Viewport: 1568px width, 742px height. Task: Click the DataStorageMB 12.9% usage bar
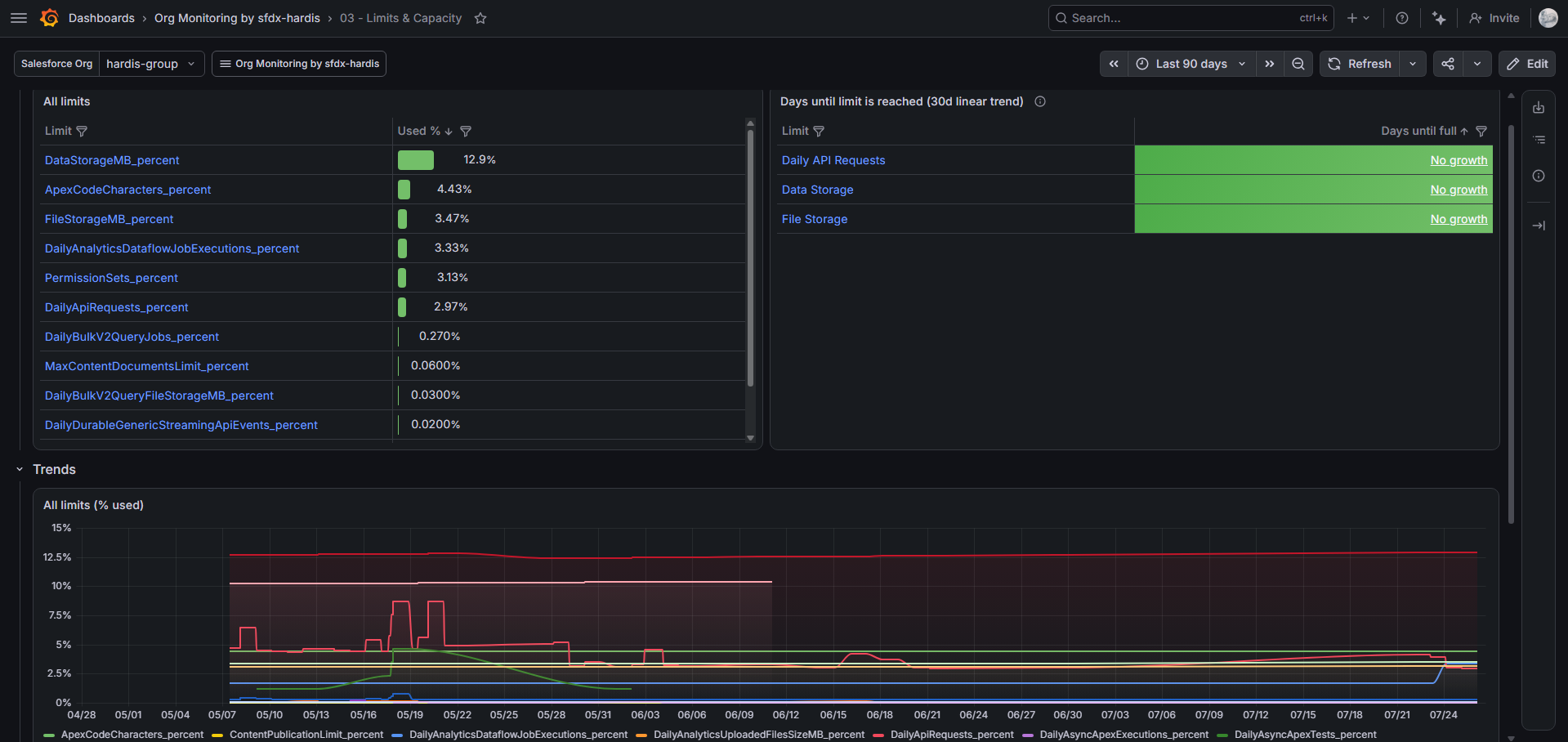[x=416, y=160]
